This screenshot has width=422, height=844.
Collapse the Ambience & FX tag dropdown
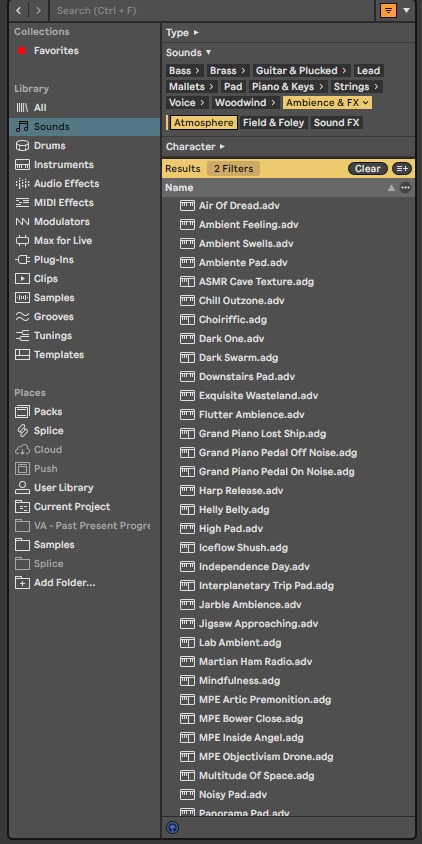coord(365,103)
